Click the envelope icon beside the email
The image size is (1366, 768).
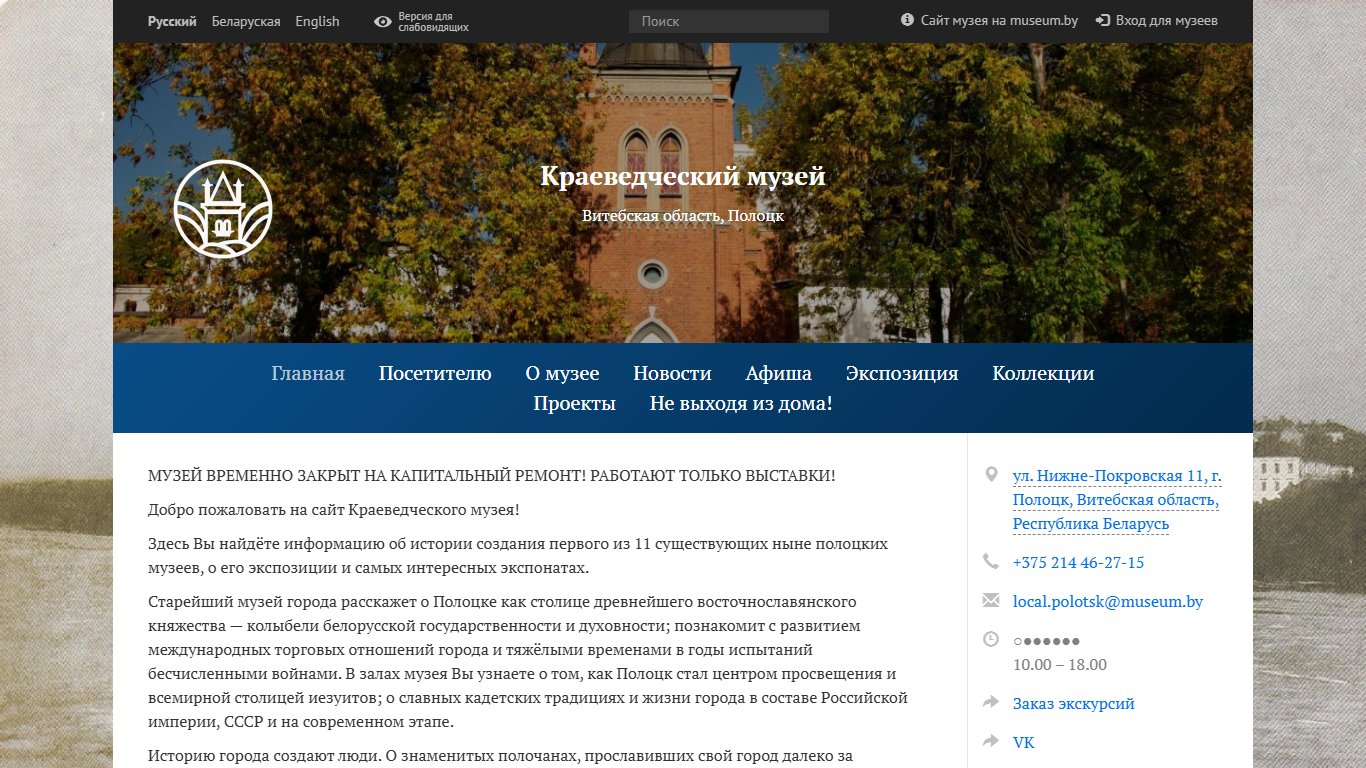point(991,600)
